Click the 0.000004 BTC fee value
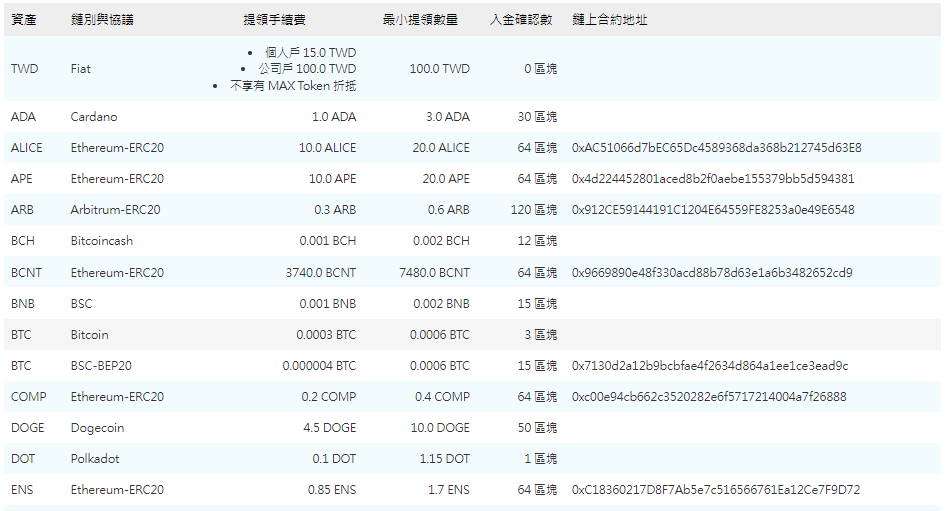This screenshot has width=947, height=511. point(319,366)
